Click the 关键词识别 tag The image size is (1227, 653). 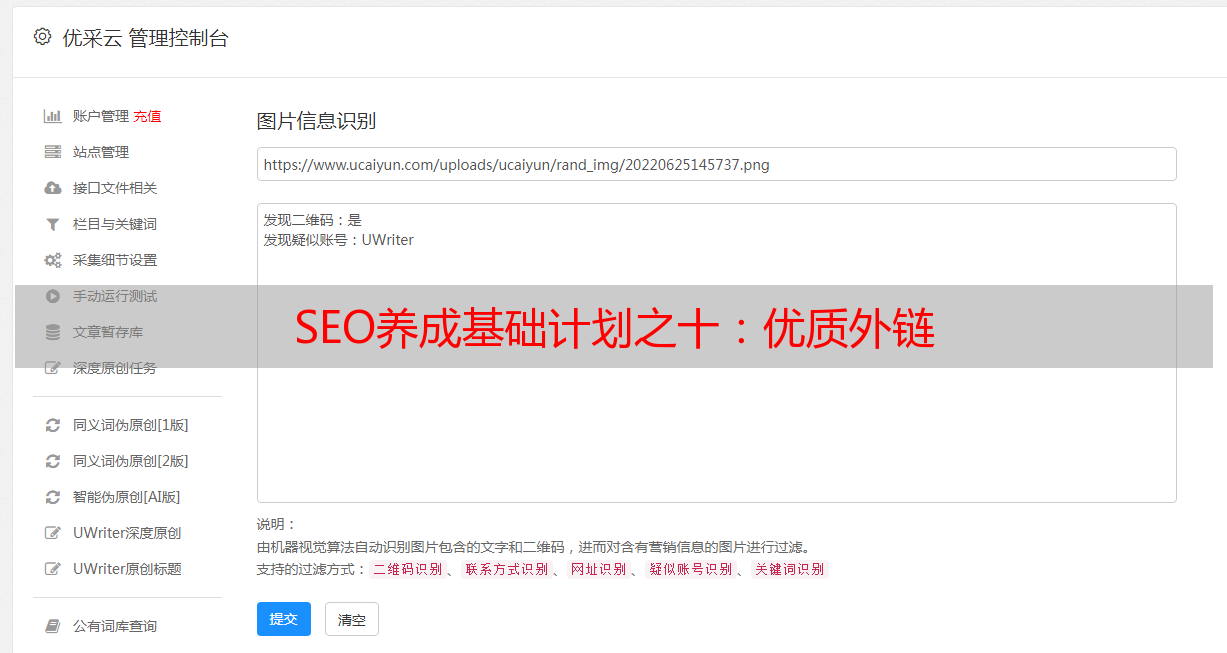[789, 569]
